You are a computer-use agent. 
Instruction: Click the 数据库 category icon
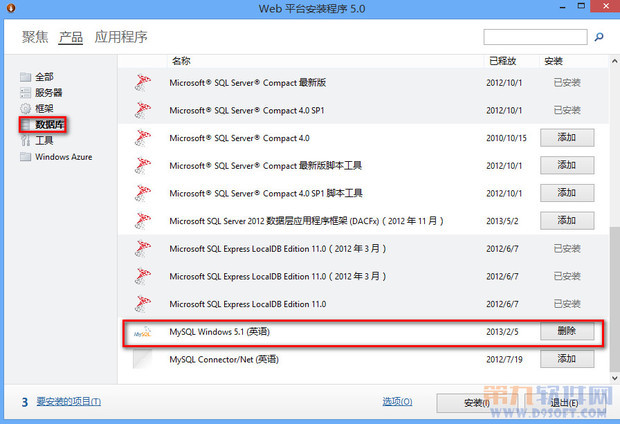tap(26, 125)
